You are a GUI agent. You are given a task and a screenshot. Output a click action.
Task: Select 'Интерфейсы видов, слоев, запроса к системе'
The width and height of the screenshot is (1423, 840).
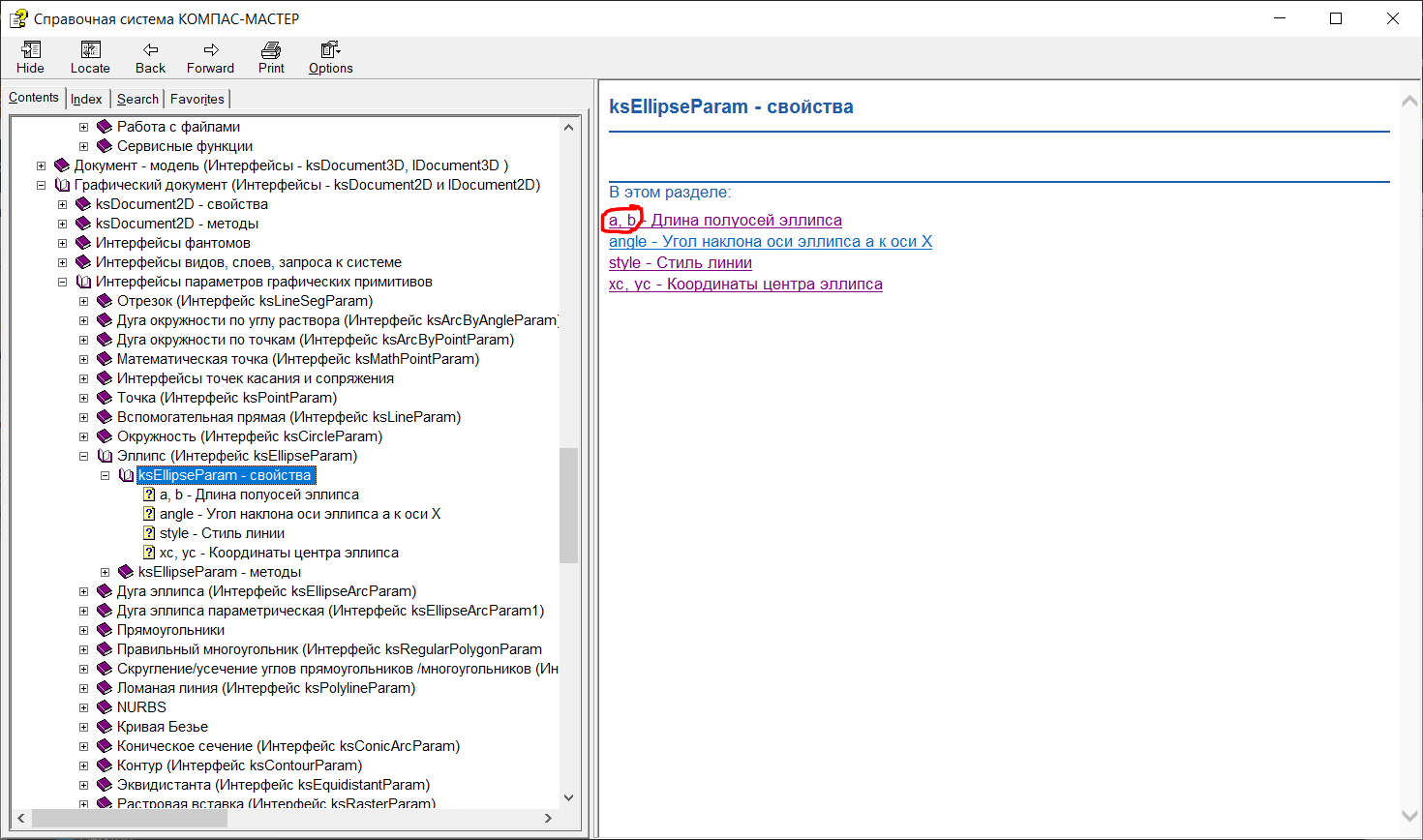point(249,262)
